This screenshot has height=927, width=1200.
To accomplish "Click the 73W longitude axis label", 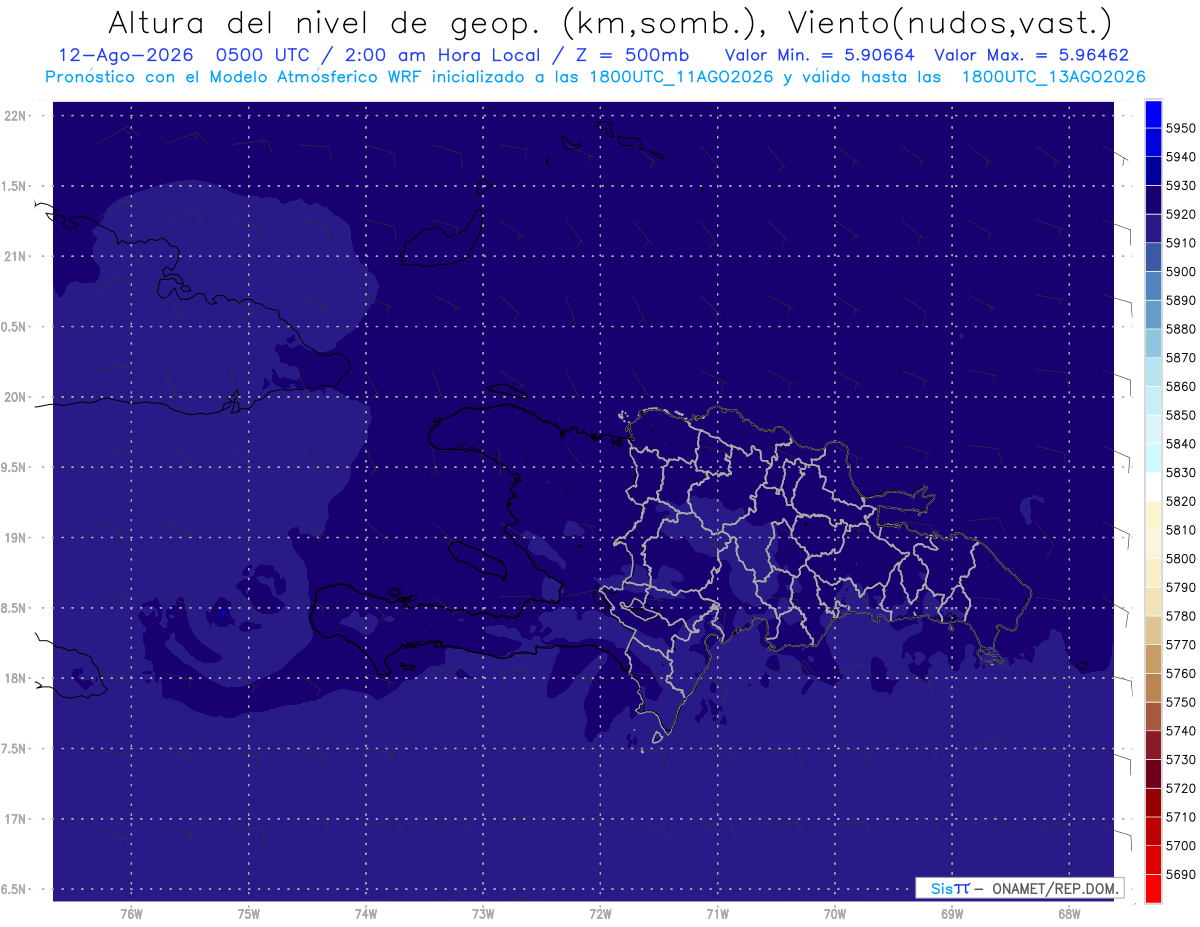I will [483, 914].
